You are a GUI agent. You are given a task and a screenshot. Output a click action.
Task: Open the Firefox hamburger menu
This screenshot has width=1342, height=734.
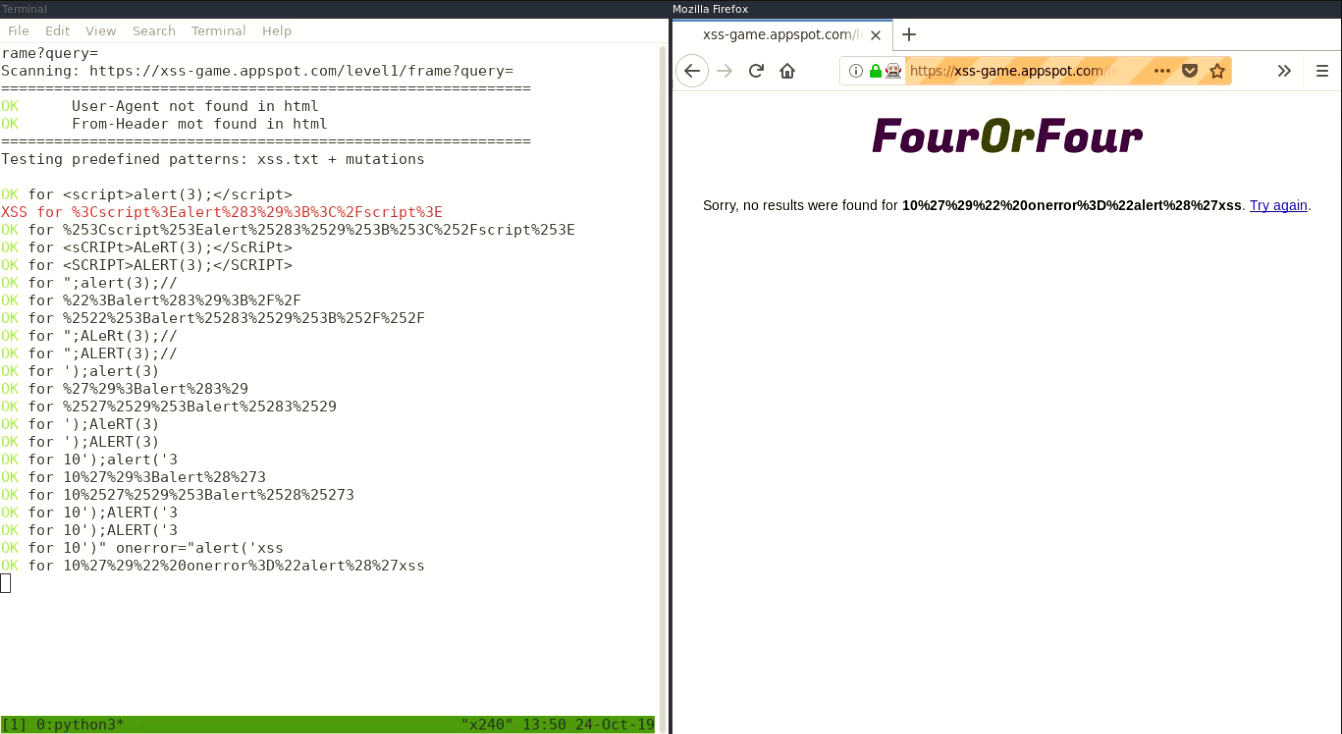pyautogui.click(x=1322, y=71)
